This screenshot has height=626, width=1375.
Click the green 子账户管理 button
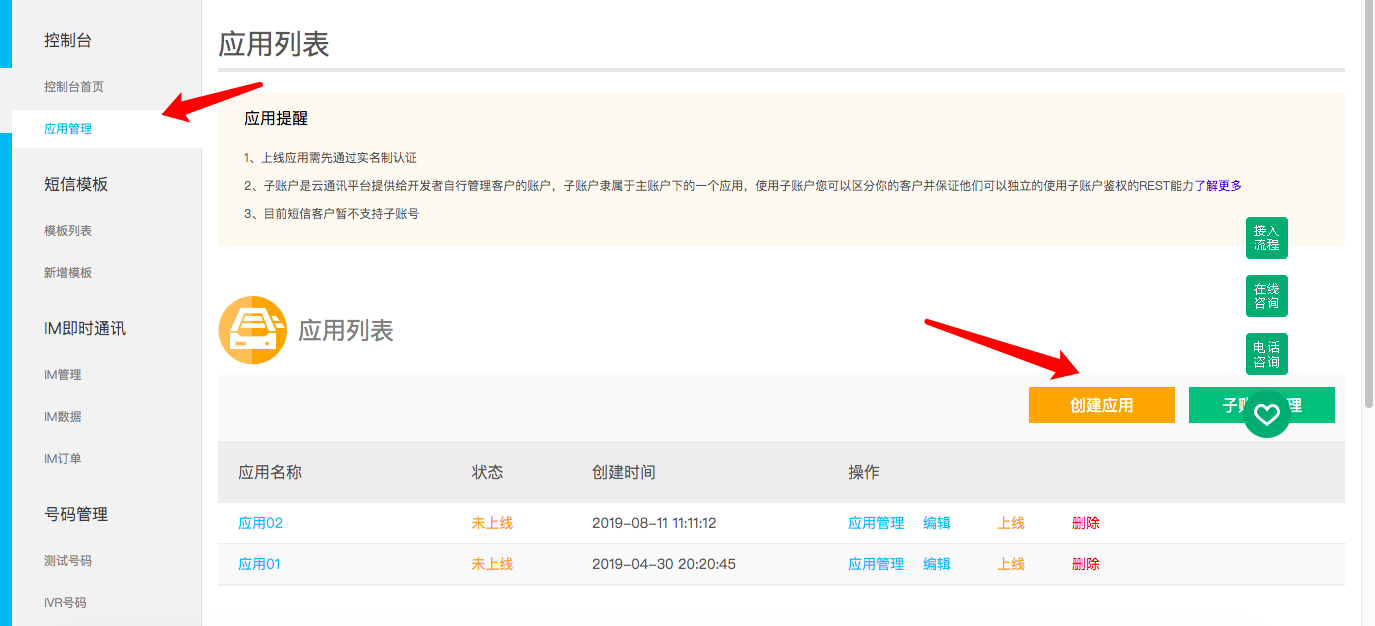pyautogui.click(x=1262, y=405)
